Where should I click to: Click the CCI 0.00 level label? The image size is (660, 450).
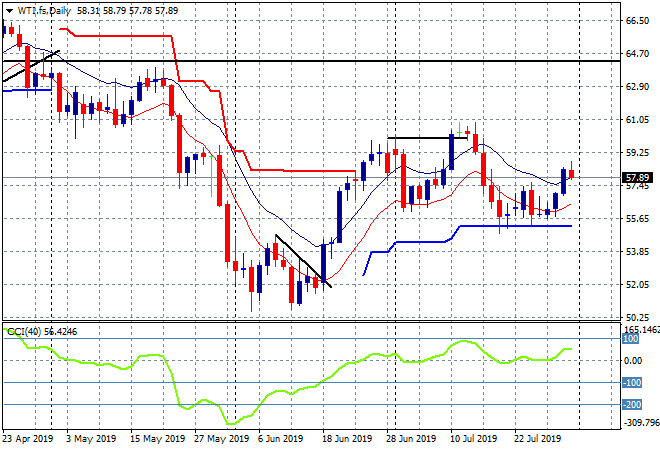(633, 361)
